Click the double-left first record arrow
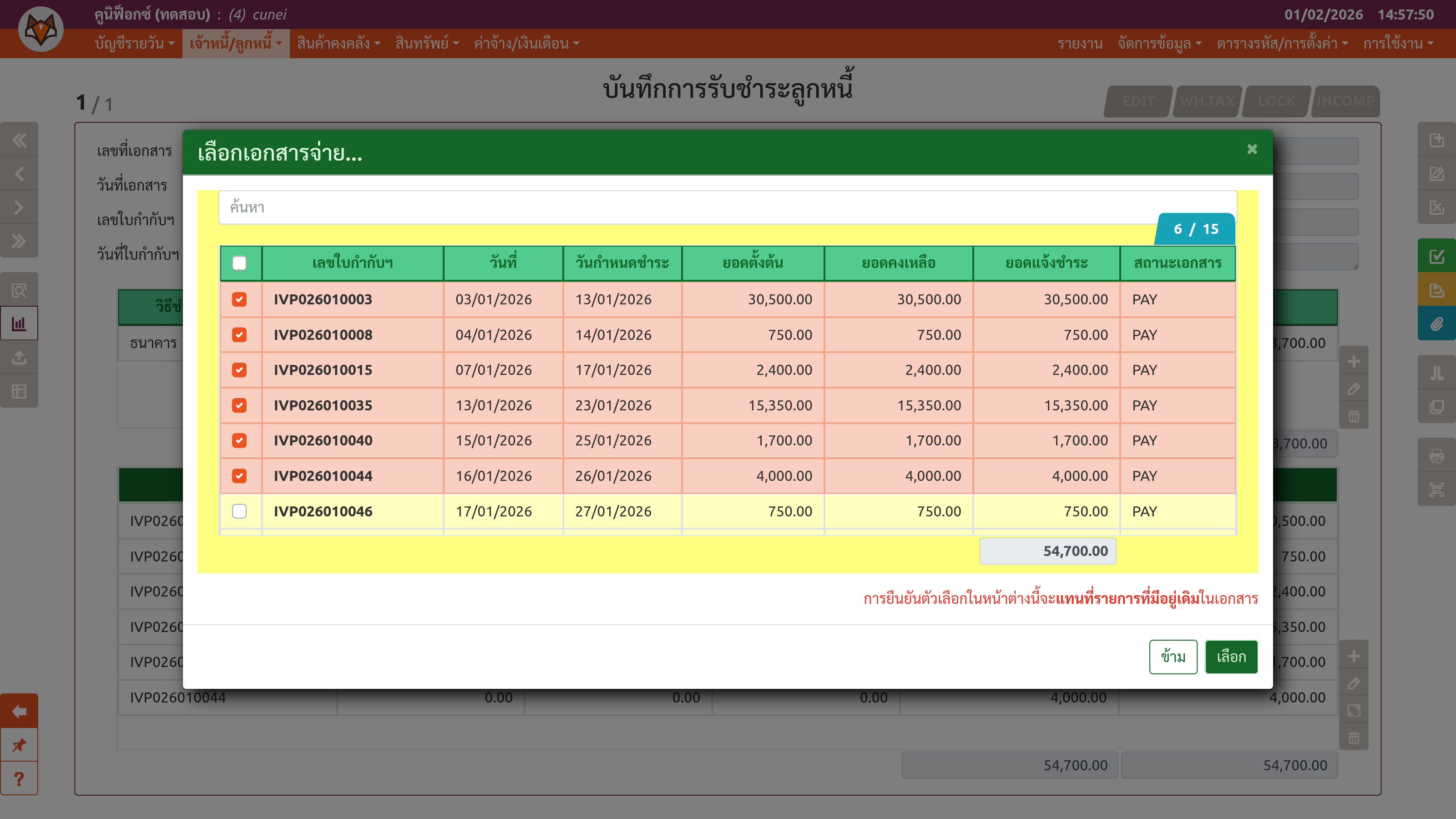Screen dimensions: 1456x819 [19, 140]
